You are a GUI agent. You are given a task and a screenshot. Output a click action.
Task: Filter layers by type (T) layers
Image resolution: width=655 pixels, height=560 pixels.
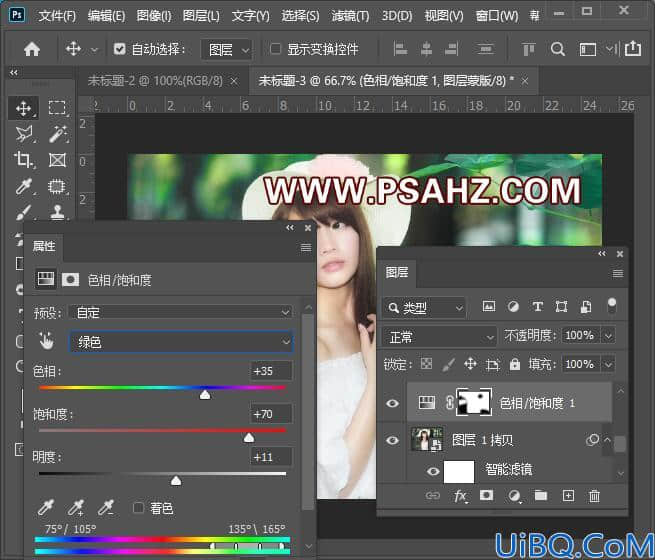pyautogui.click(x=538, y=307)
